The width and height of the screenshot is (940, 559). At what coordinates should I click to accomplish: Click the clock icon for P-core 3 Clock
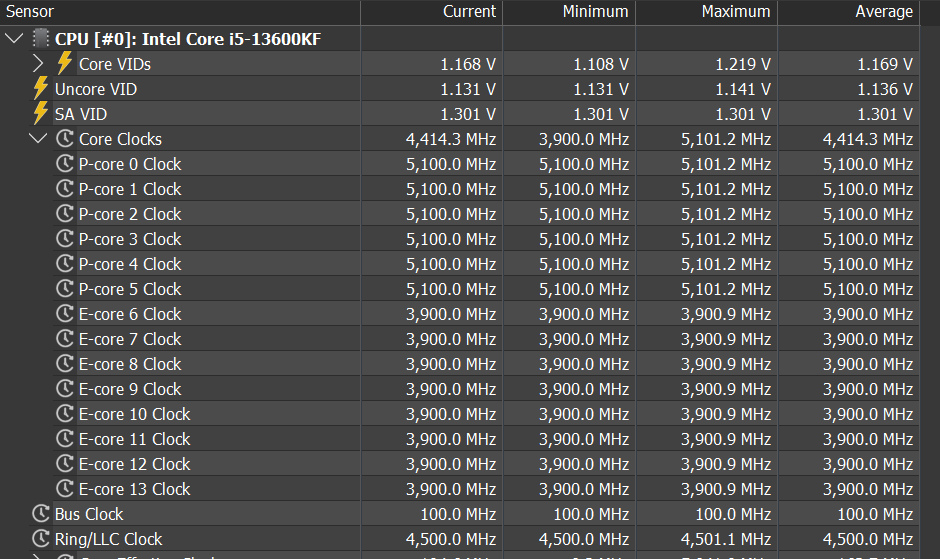pyautogui.click(x=65, y=239)
